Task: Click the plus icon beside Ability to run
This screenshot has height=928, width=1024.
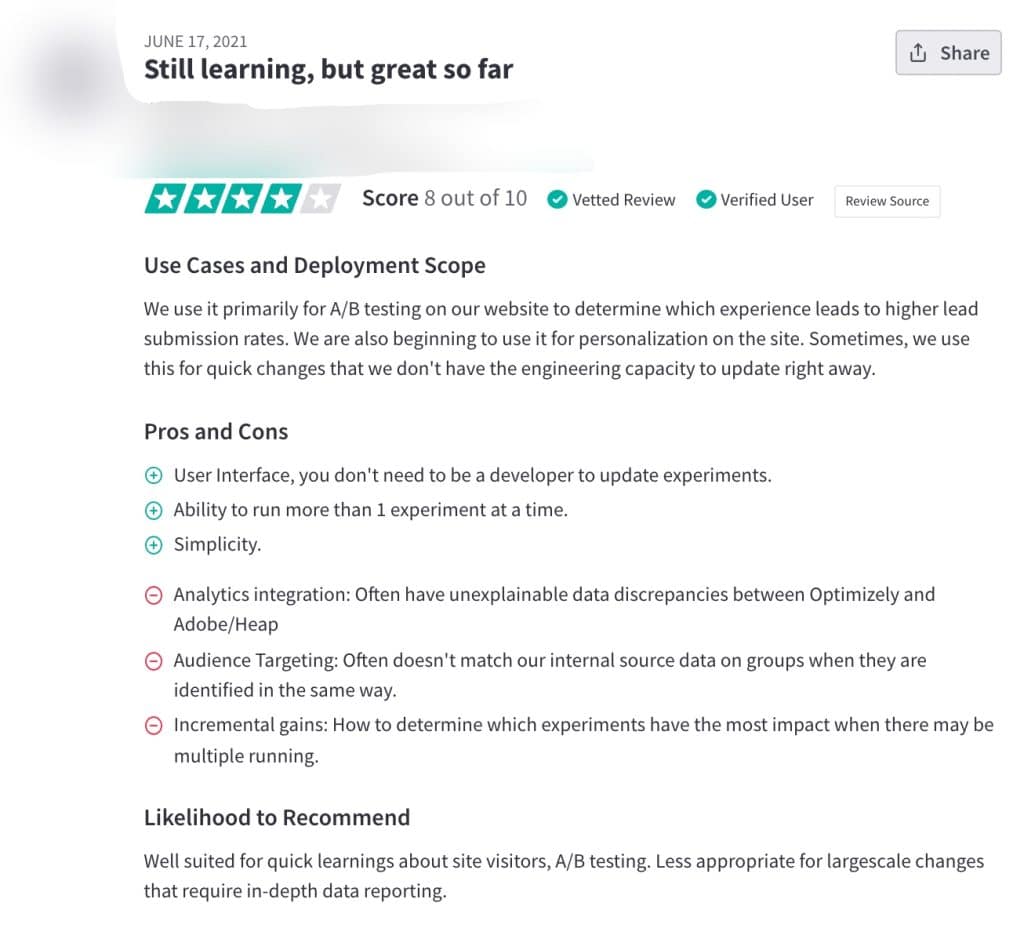Action: point(154,511)
